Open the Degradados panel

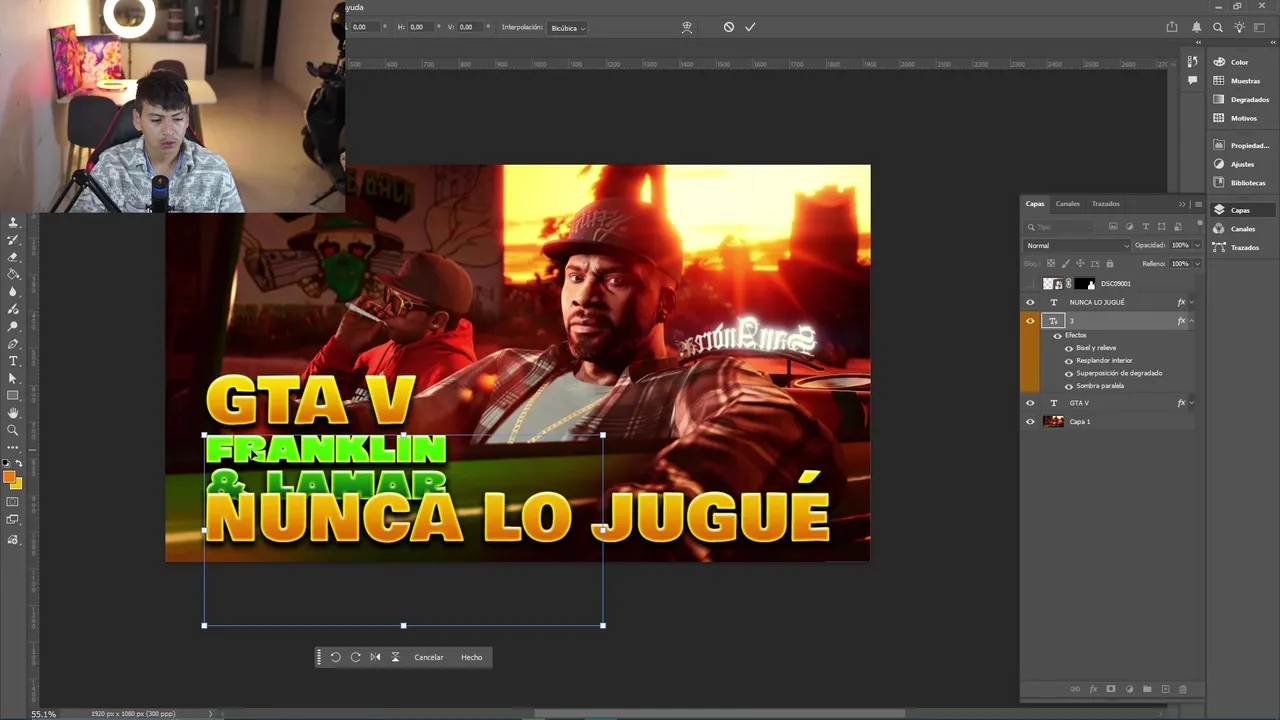(1243, 100)
